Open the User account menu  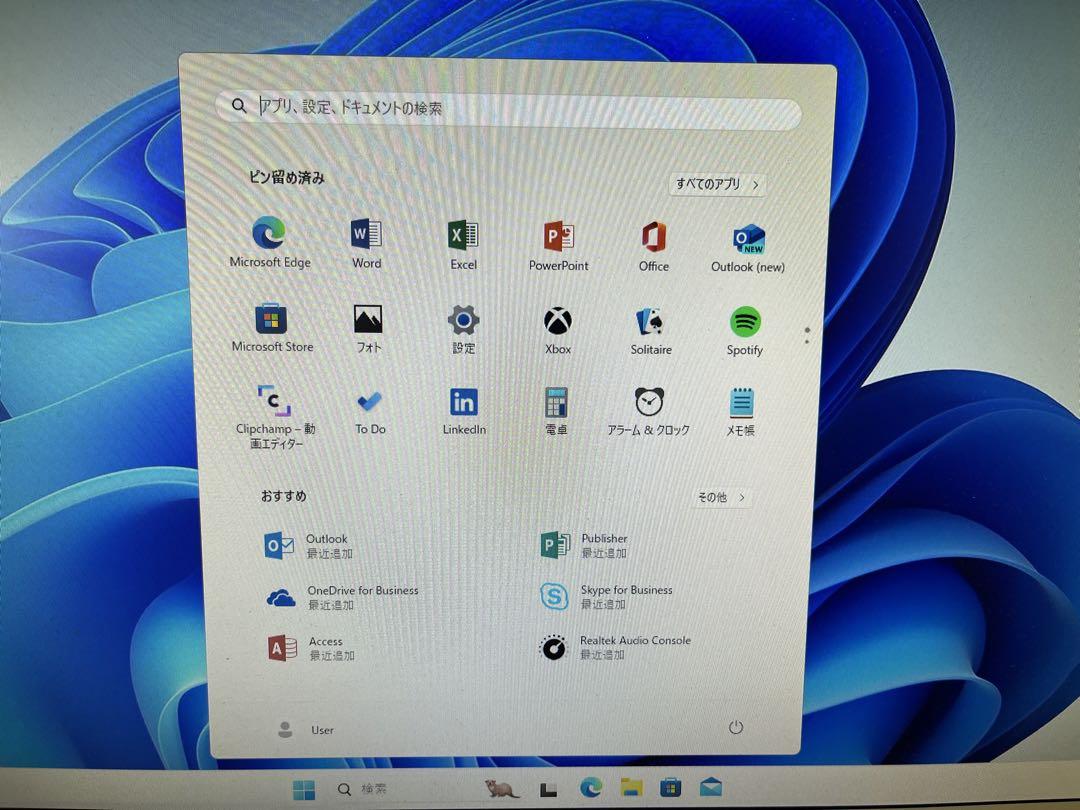click(x=305, y=729)
